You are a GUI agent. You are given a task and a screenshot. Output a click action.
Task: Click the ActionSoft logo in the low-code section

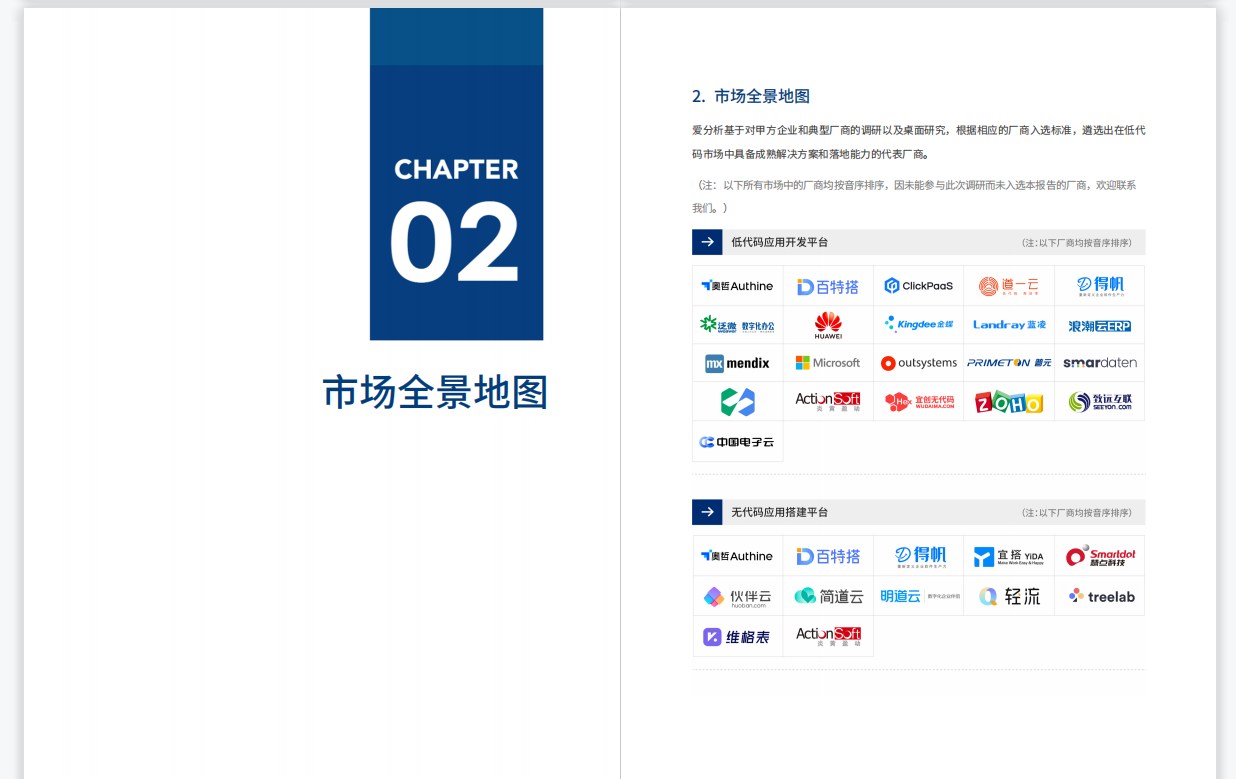(x=828, y=402)
